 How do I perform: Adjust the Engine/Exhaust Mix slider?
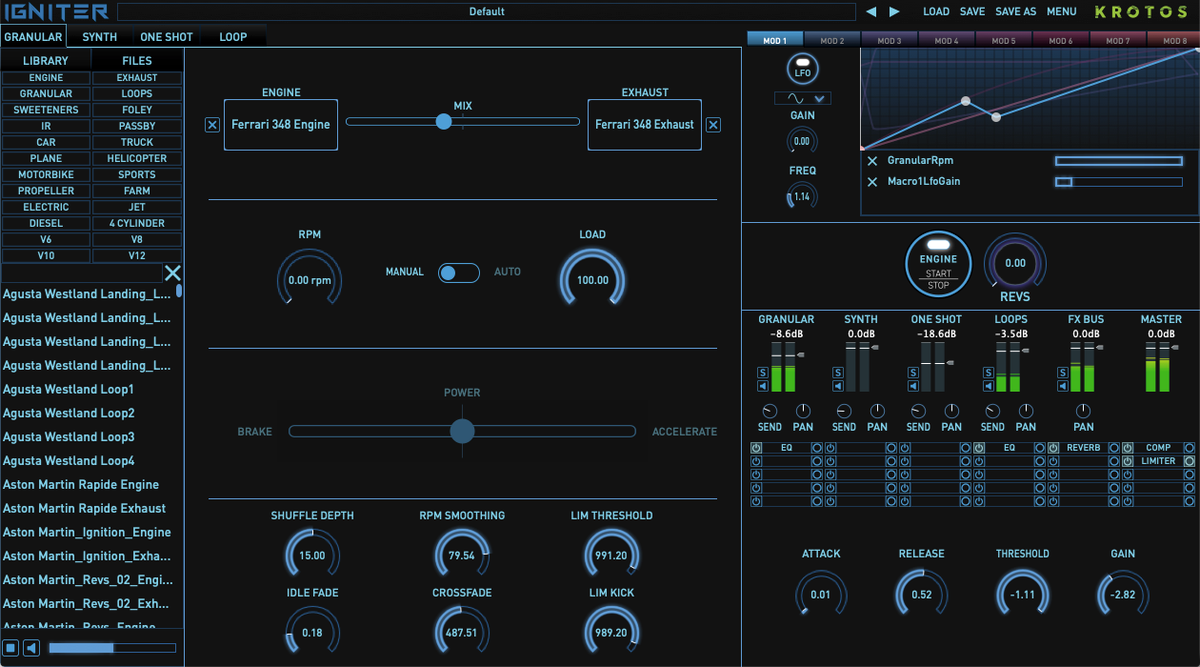(443, 122)
